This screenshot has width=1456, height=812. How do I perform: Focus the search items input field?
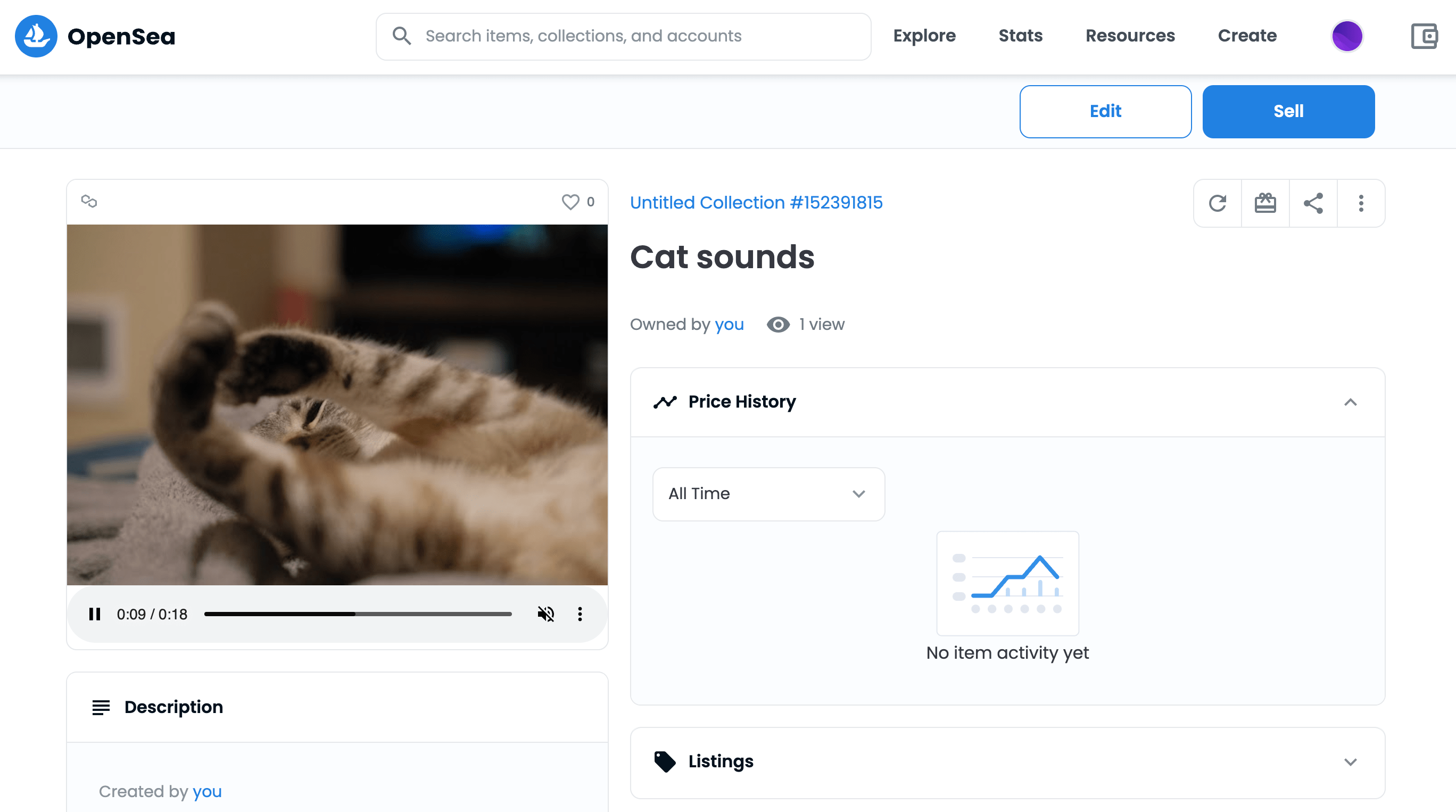623,36
